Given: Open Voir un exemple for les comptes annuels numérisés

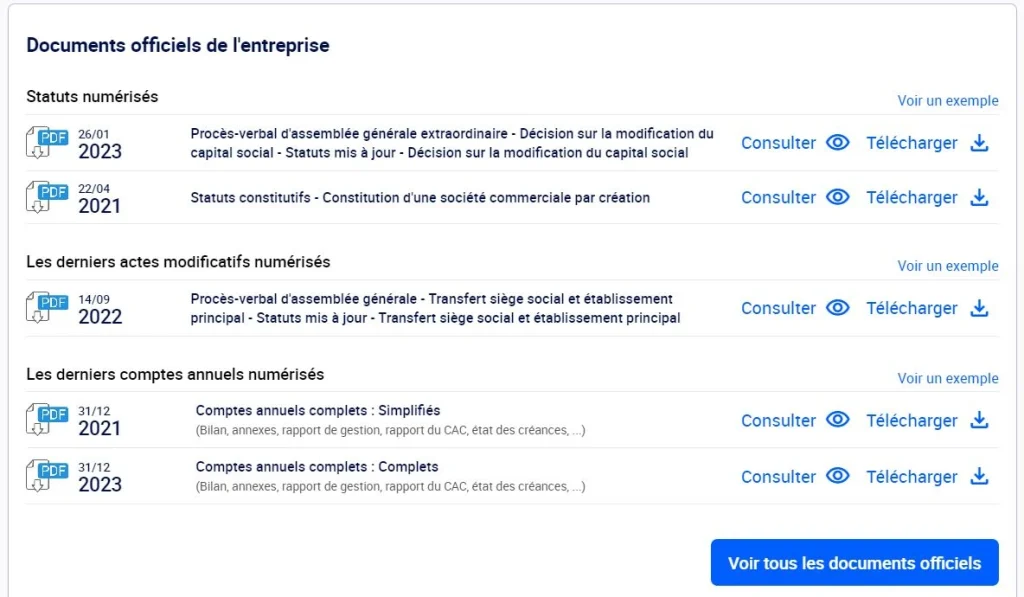Looking at the screenshot, I should (948, 378).
